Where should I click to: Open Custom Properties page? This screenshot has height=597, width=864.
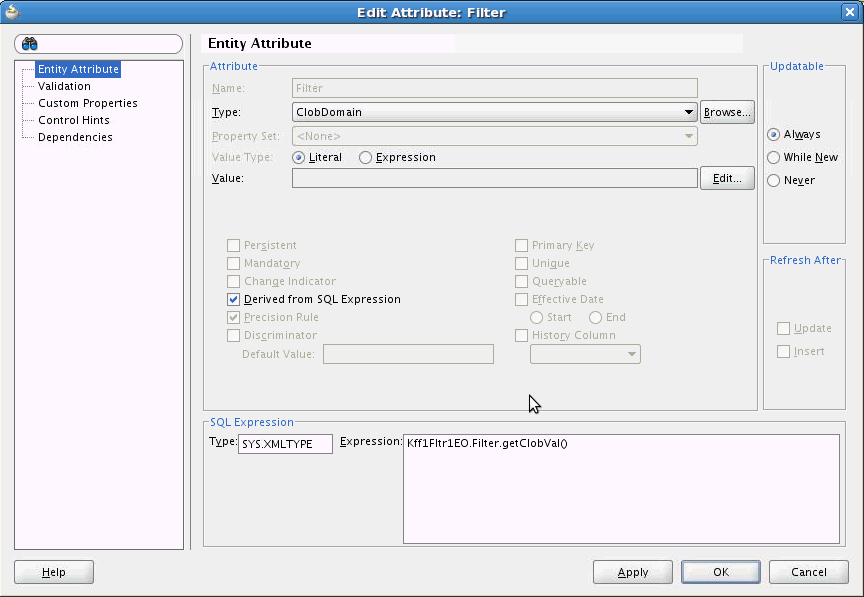(88, 103)
